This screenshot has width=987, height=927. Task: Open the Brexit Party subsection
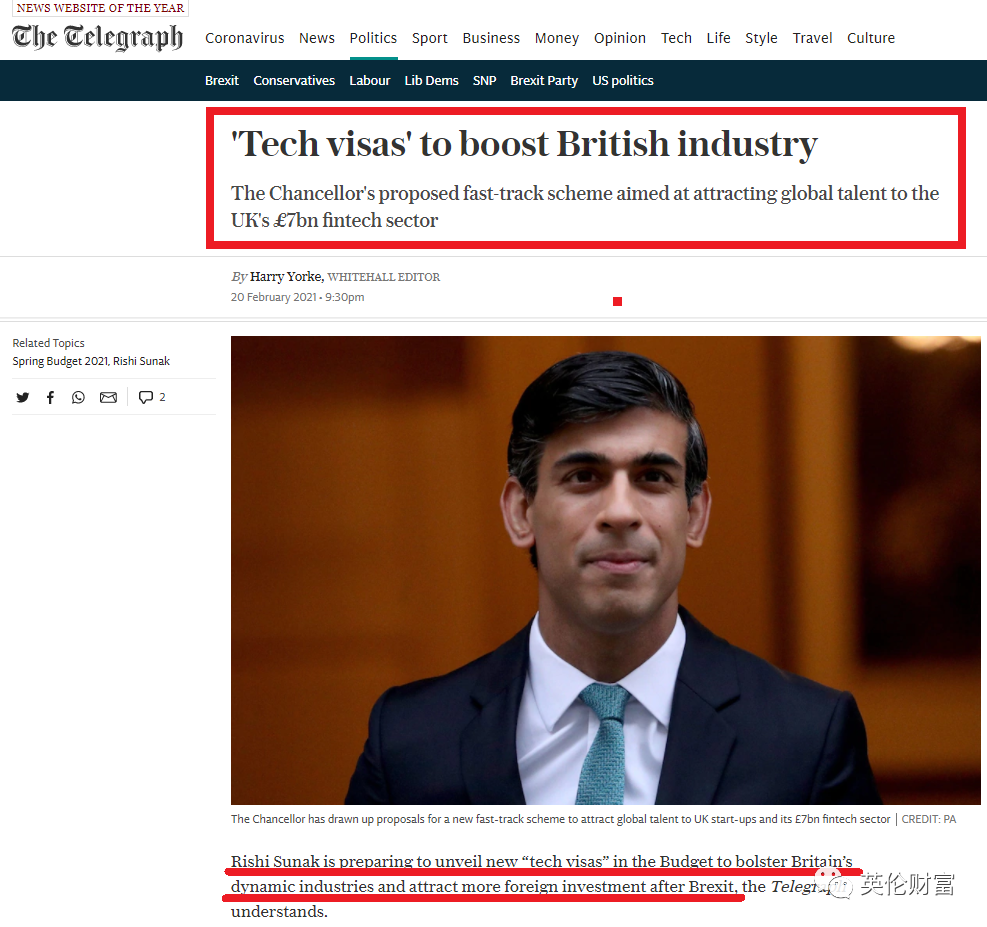544,81
